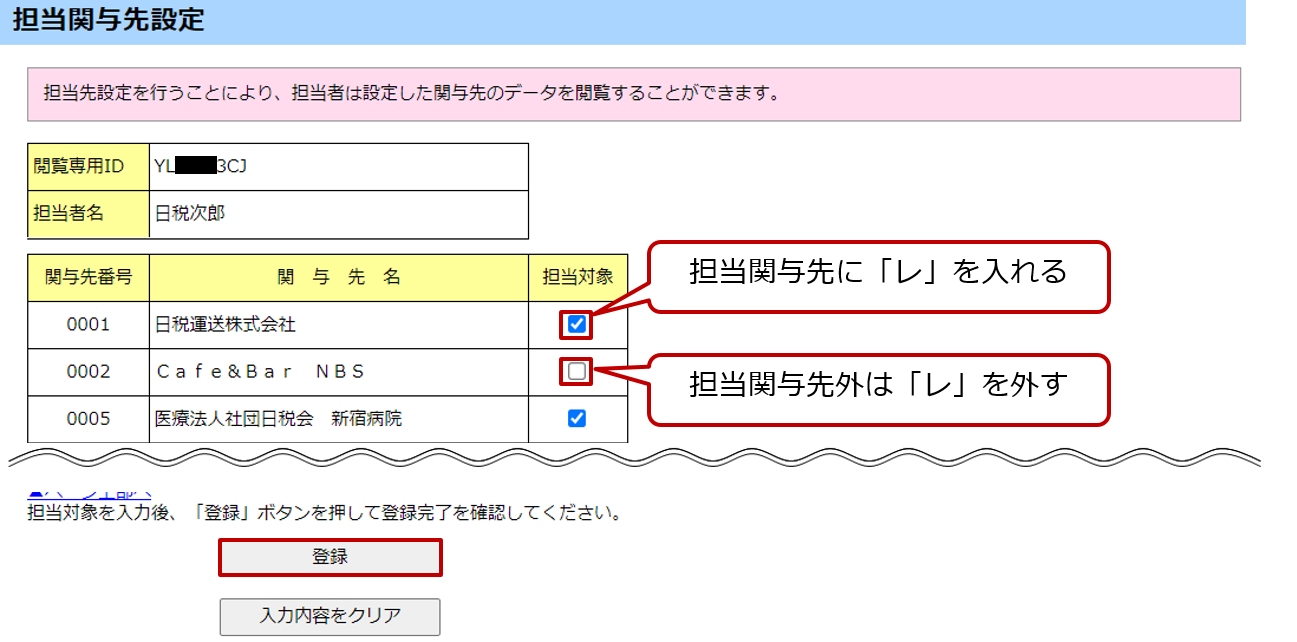This screenshot has width=1297, height=642.
Task: Click client number 0002
Action: tap(88, 372)
